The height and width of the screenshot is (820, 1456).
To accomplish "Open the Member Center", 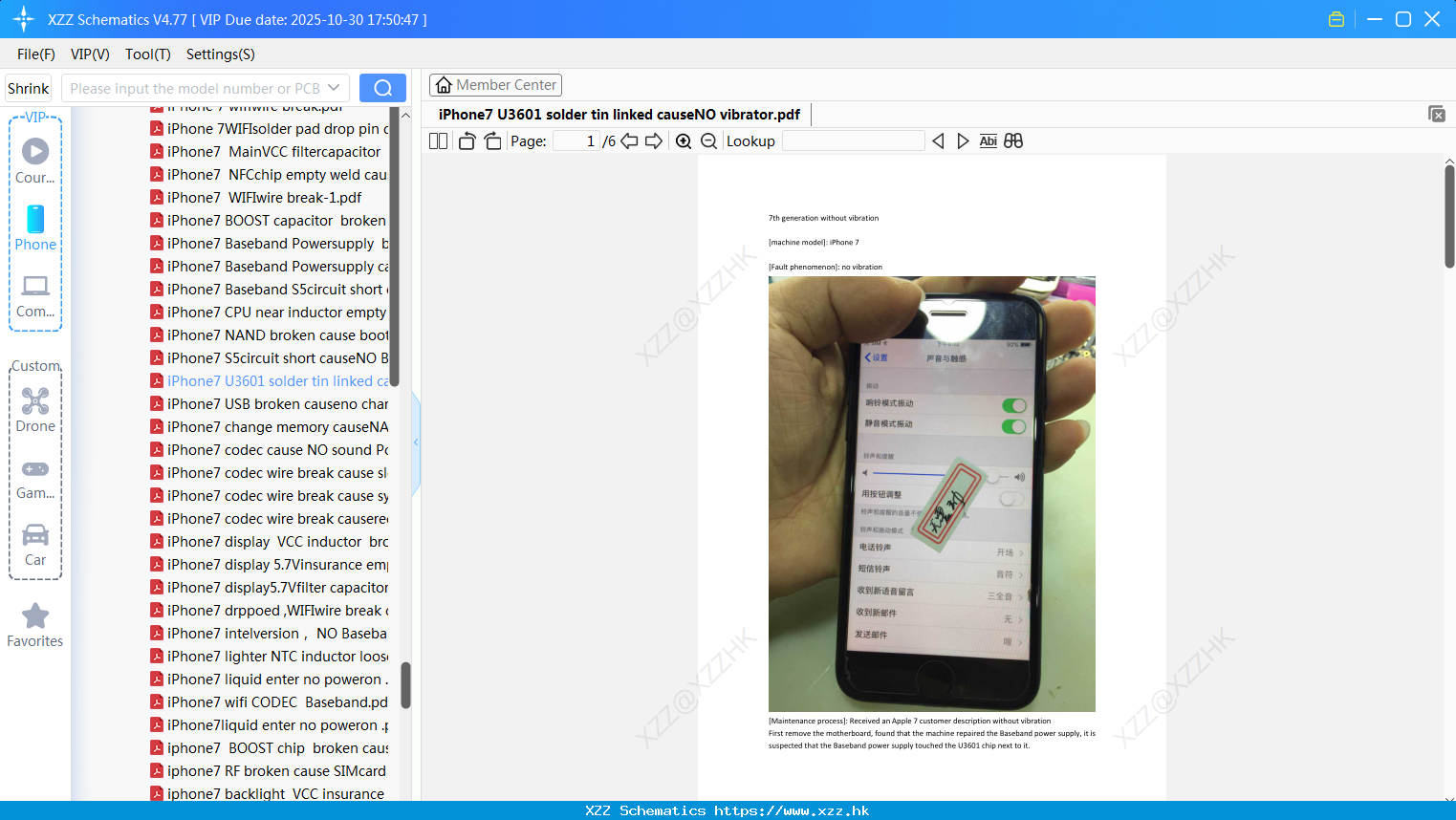I will pos(495,85).
